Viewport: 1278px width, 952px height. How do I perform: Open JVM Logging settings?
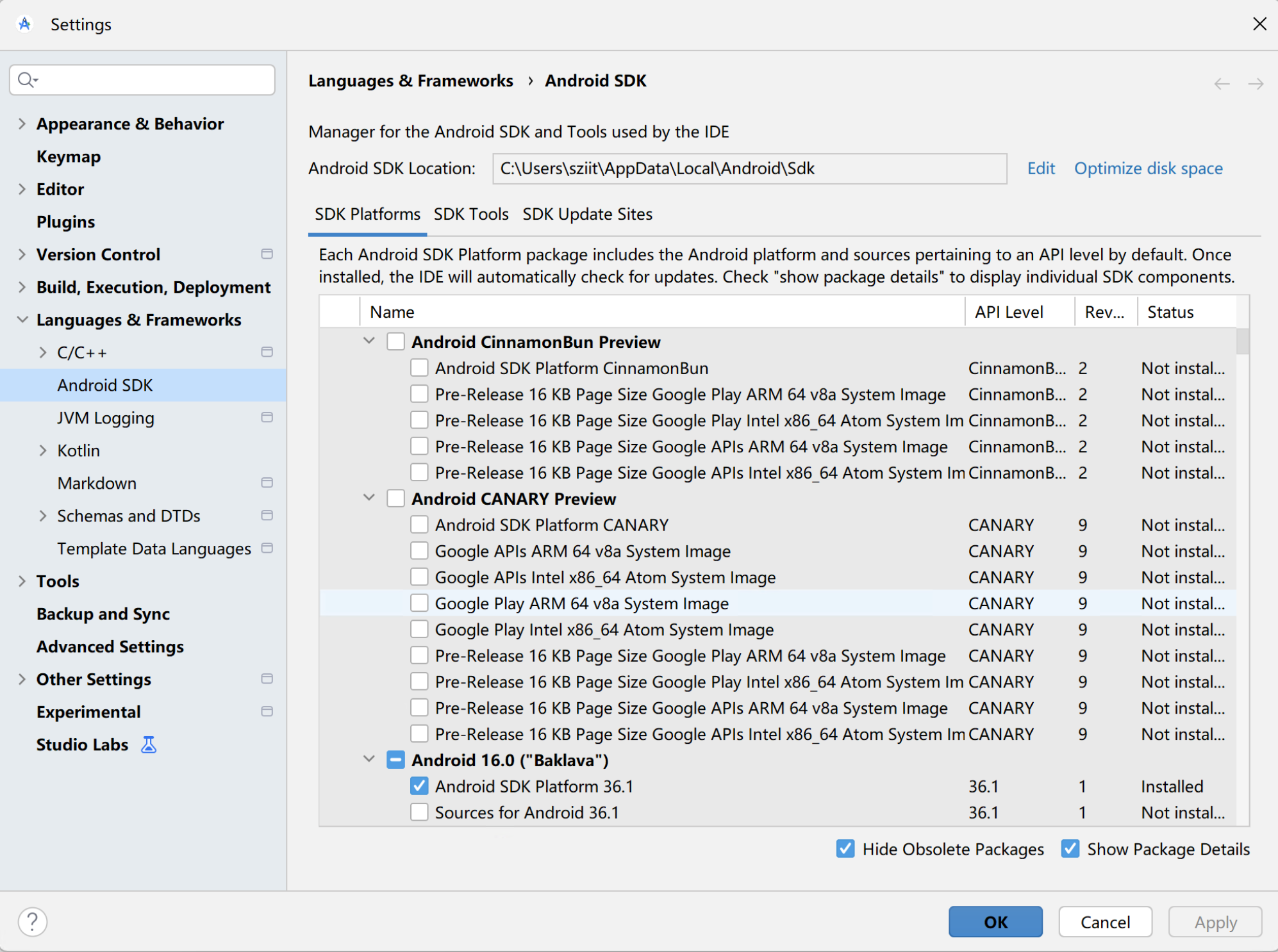(x=106, y=418)
